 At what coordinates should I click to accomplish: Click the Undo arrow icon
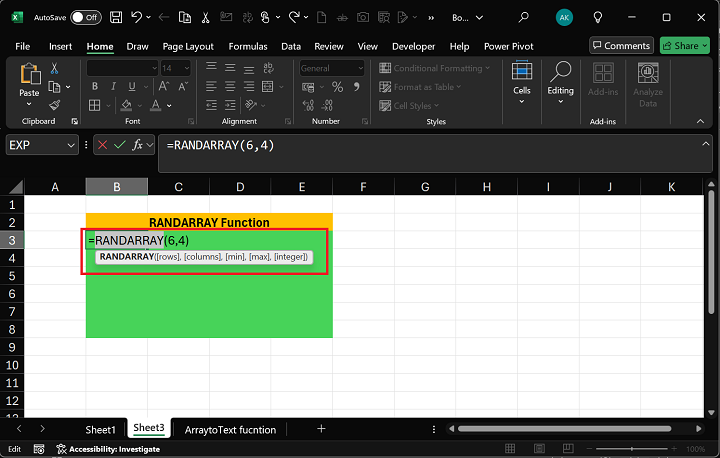(x=136, y=17)
